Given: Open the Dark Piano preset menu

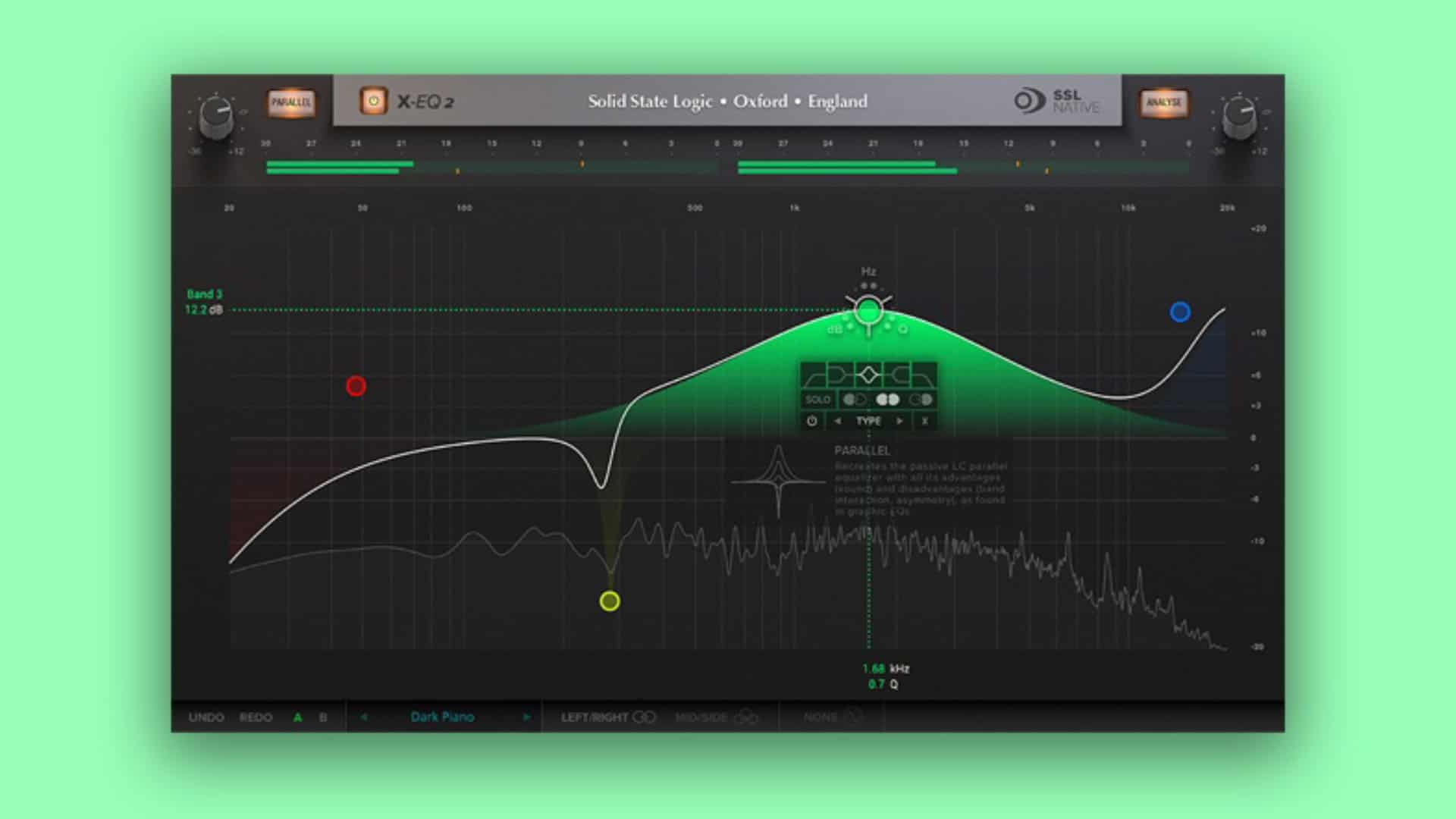Looking at the screenshot, I should [442, 717].
